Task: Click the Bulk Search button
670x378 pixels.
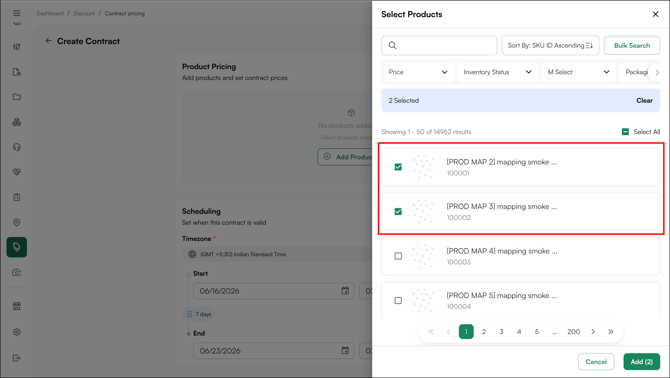Action: point(632,45)
